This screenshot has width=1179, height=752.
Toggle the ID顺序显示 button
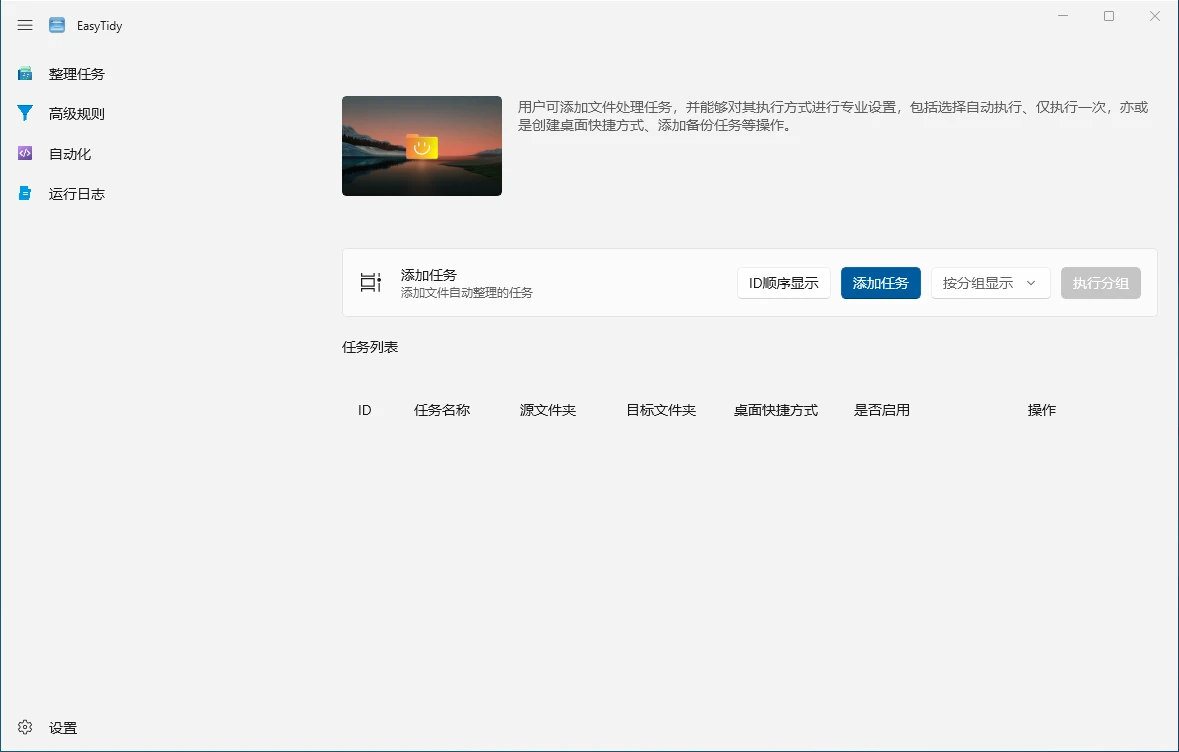(x=783, y=283)
